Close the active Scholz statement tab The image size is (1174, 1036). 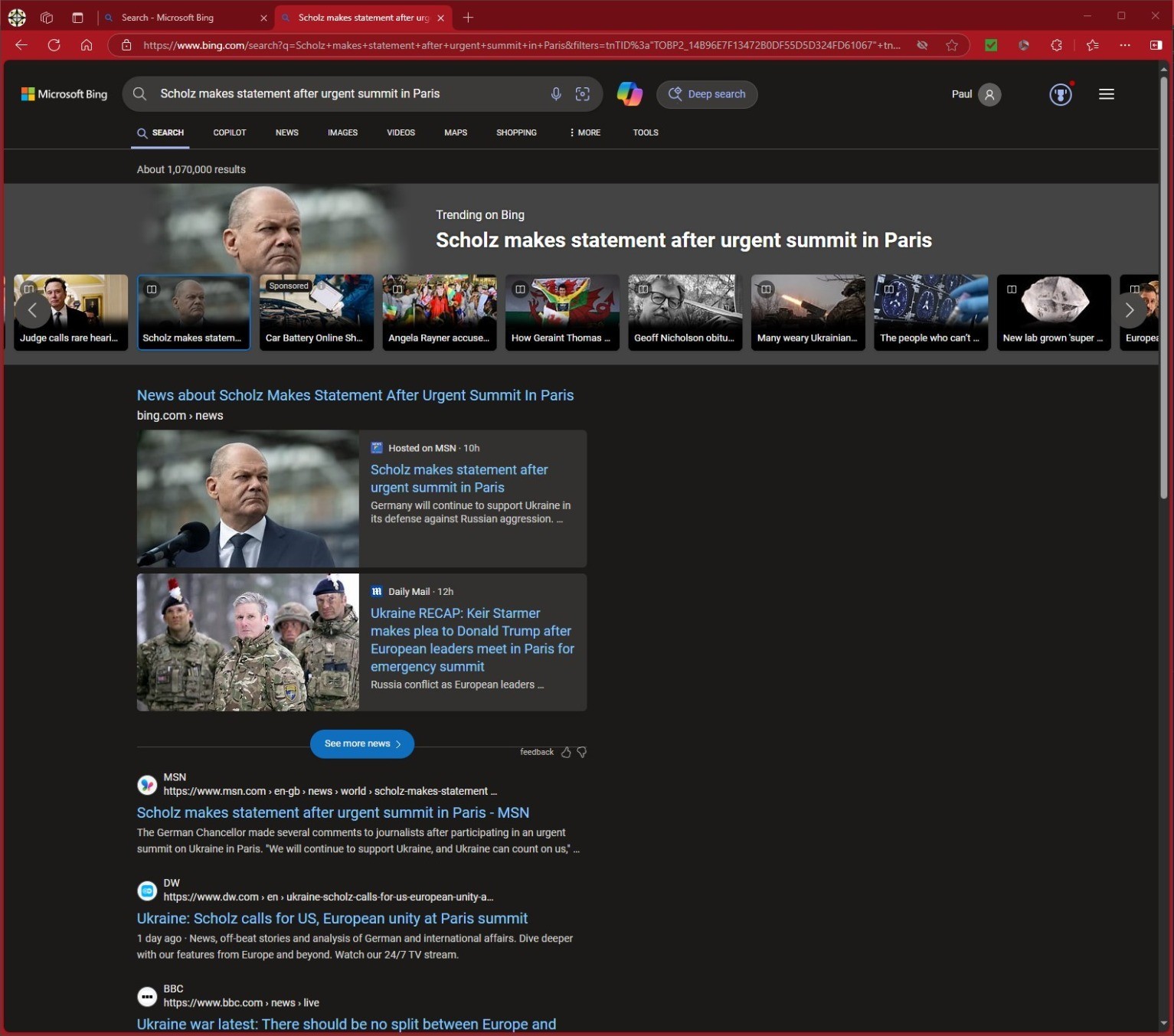(440, 18)
